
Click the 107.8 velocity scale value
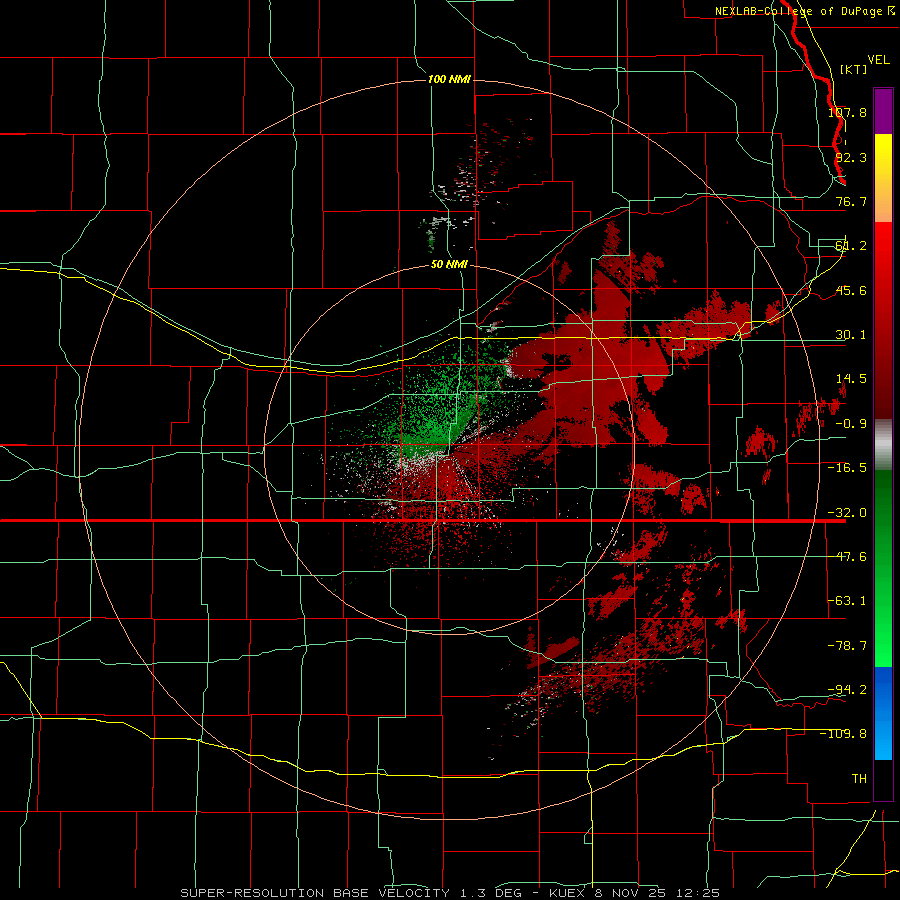(x=847, y=112)
